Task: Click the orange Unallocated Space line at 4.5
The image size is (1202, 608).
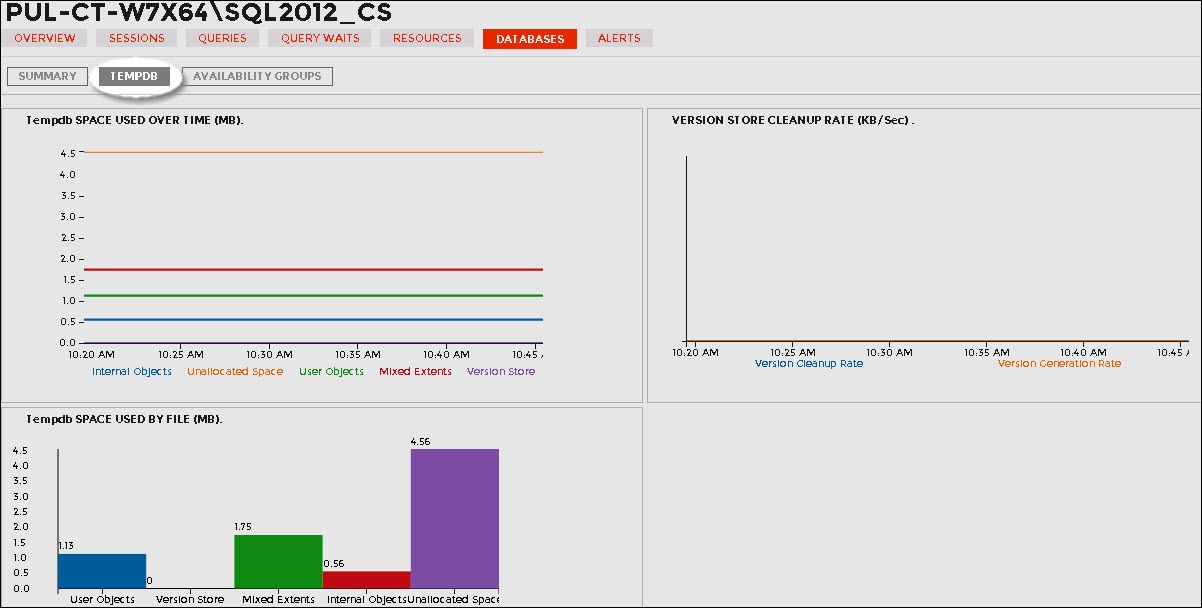Action: 312,152
